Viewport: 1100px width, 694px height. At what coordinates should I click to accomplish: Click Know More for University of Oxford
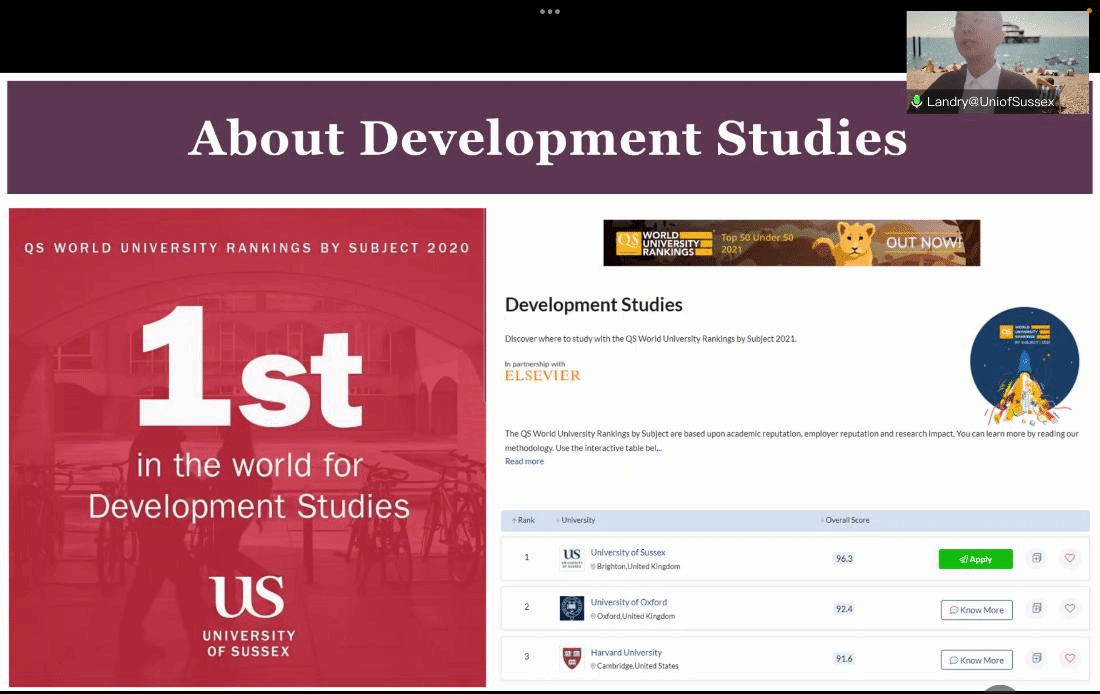click(x=976, y=610)
